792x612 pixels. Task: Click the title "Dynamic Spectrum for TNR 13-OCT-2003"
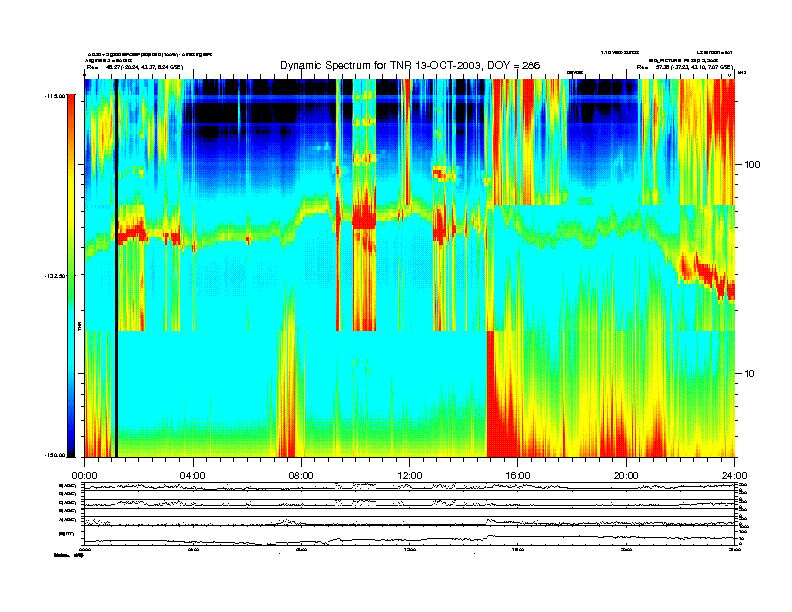(x=381, y=66)
